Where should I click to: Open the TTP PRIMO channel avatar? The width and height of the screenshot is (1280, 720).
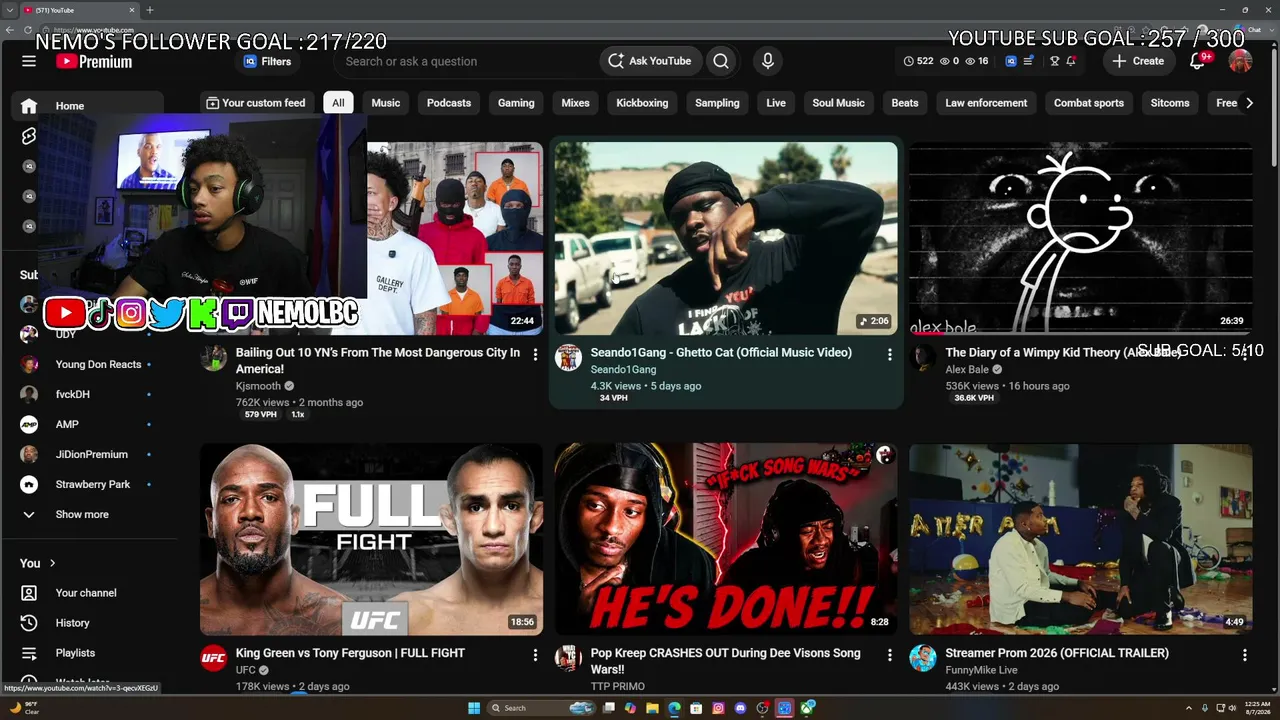click(x=568, y=658)
